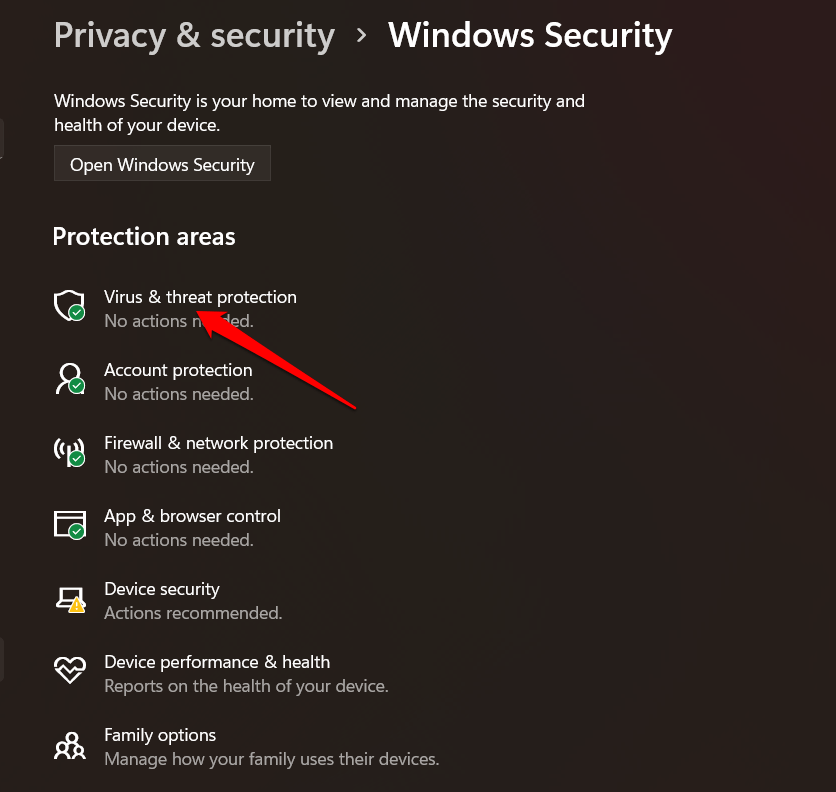The width and height of the screenshot is (836, 792).
Task: Select the Device performance & health heart icon
Action: click(69, 670)
